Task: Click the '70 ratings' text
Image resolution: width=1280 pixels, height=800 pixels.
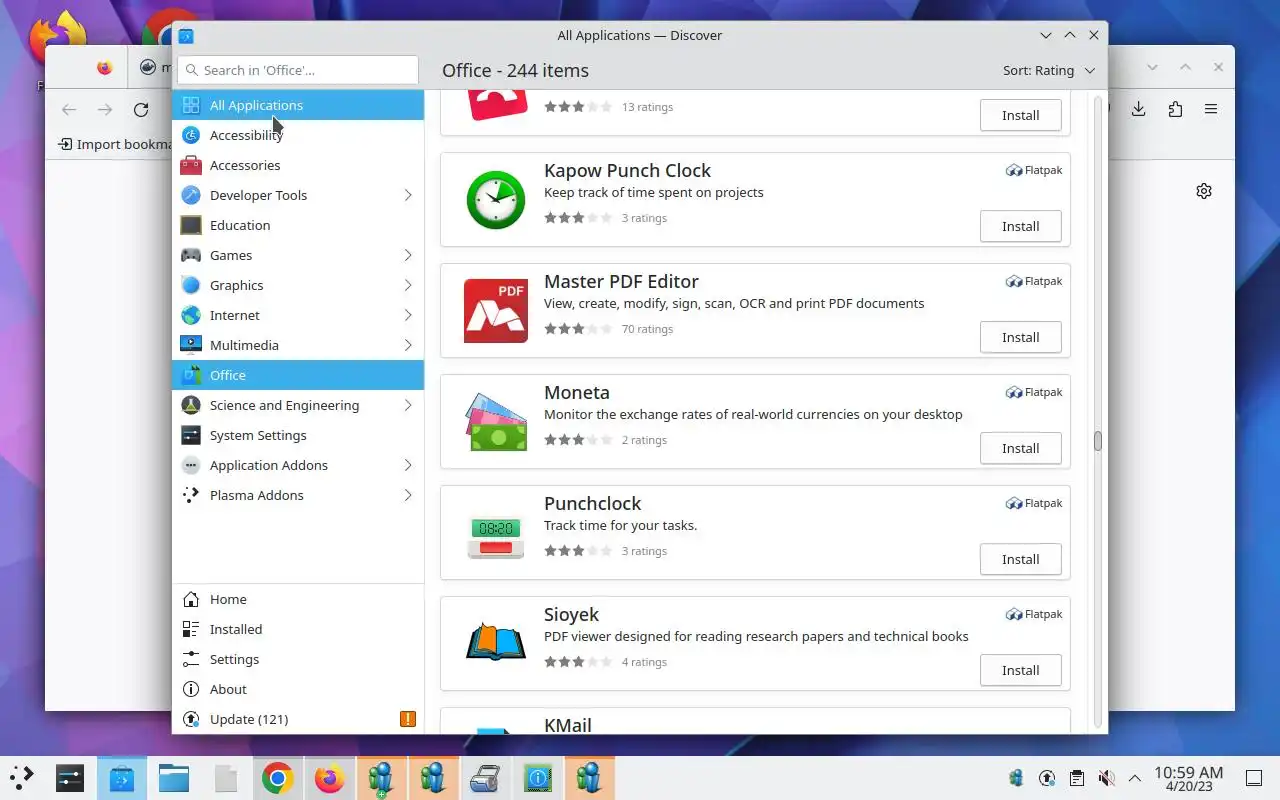Action: (647, 329)
